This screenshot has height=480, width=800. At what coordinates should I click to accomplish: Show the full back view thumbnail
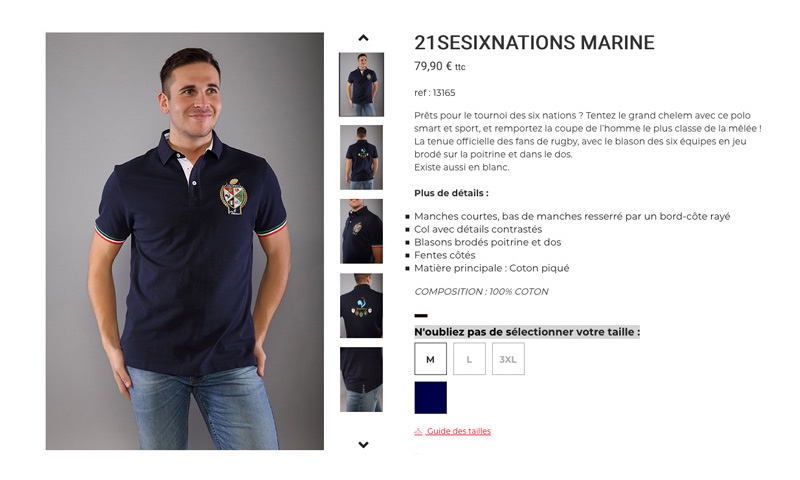pos(361,158)
